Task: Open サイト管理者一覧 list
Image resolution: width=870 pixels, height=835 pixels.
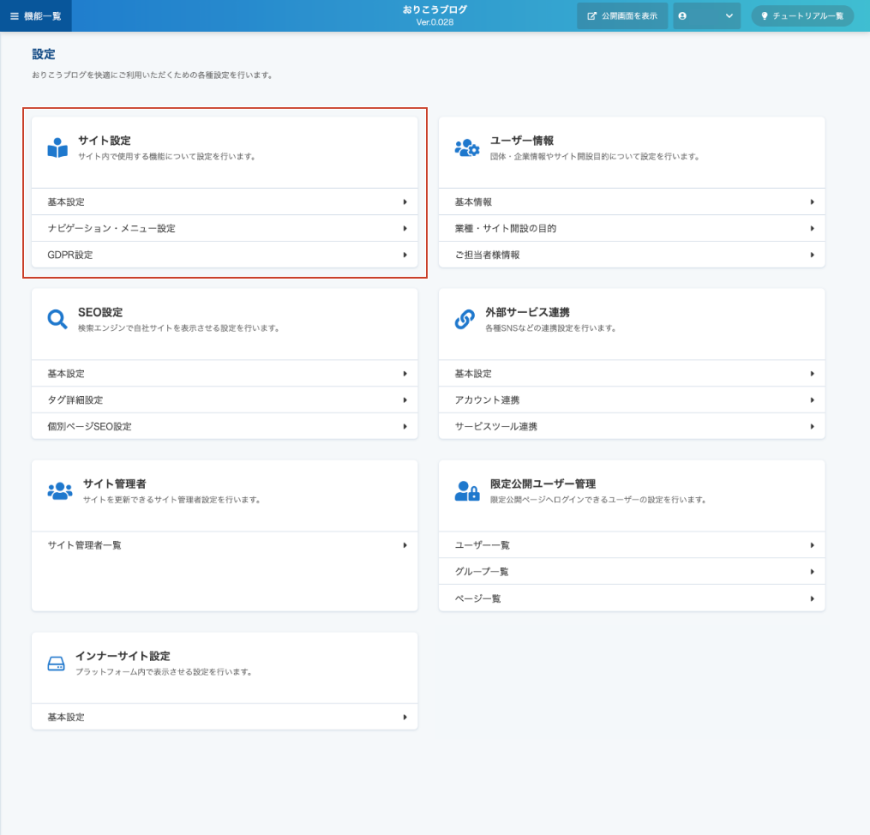Action: coord(224,545)
